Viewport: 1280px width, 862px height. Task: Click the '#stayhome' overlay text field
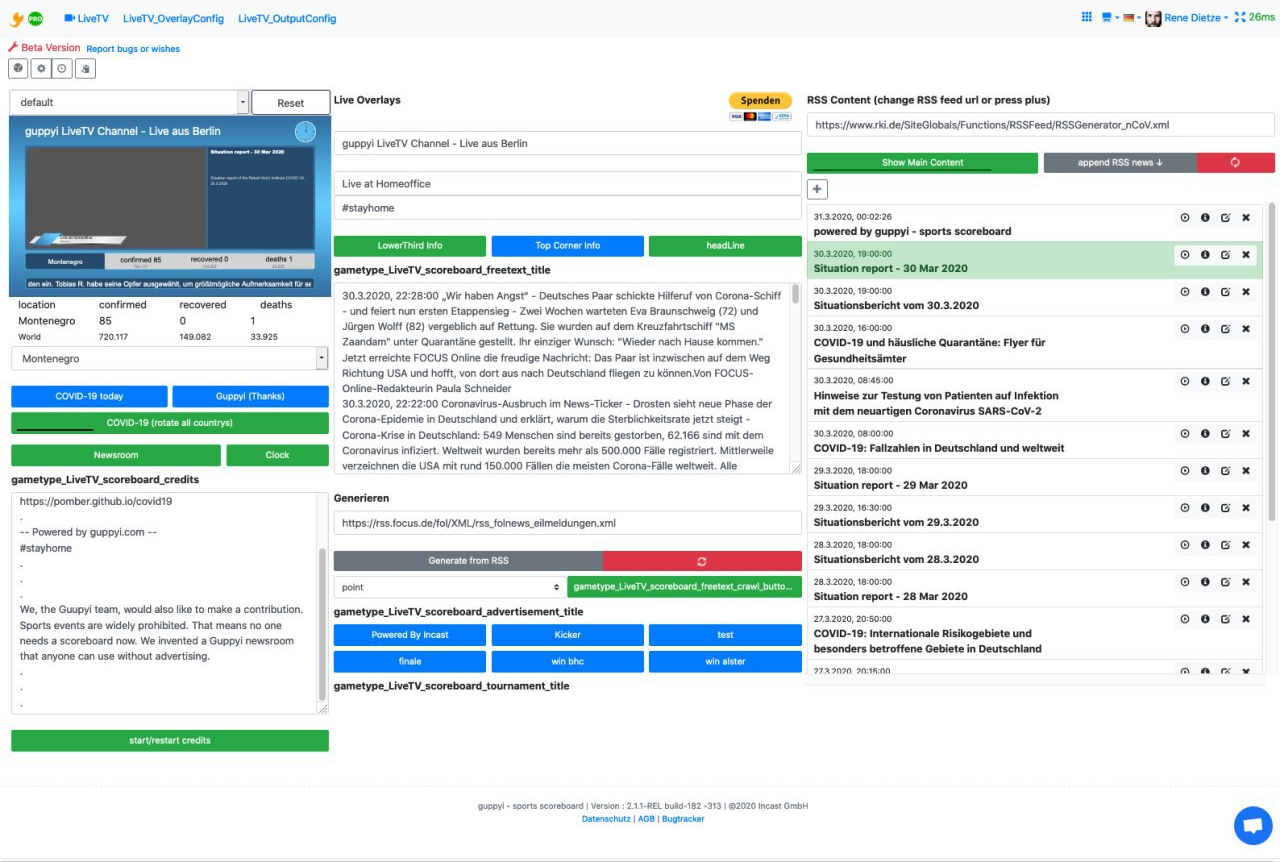pyautogui.click(x=567, y=208)
